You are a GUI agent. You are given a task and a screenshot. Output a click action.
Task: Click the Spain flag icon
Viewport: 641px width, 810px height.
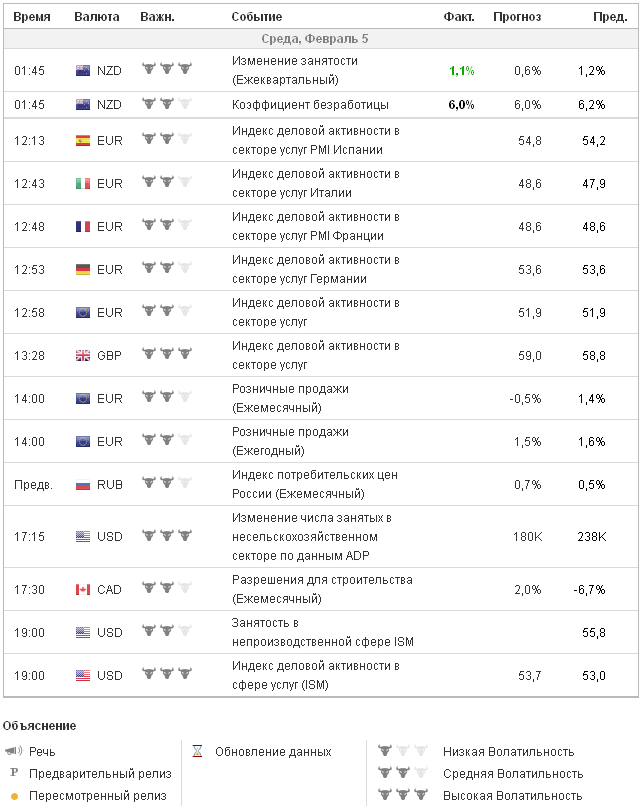pos(84,141)
